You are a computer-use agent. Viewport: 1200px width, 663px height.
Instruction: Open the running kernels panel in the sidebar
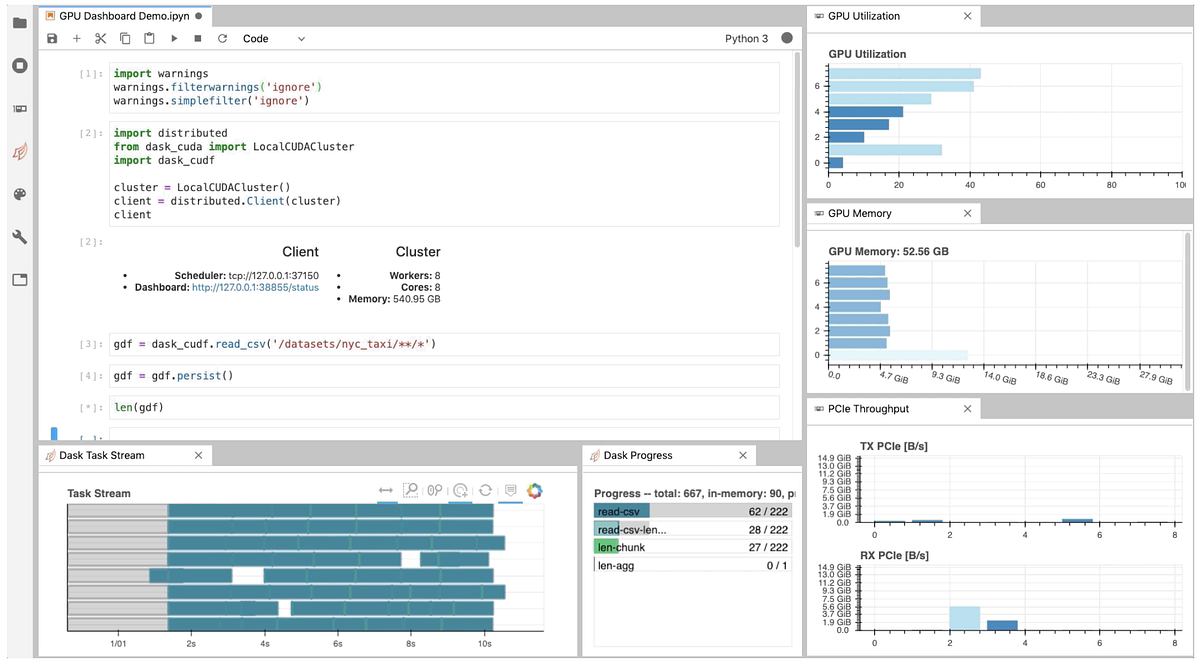tap(18, 67)
